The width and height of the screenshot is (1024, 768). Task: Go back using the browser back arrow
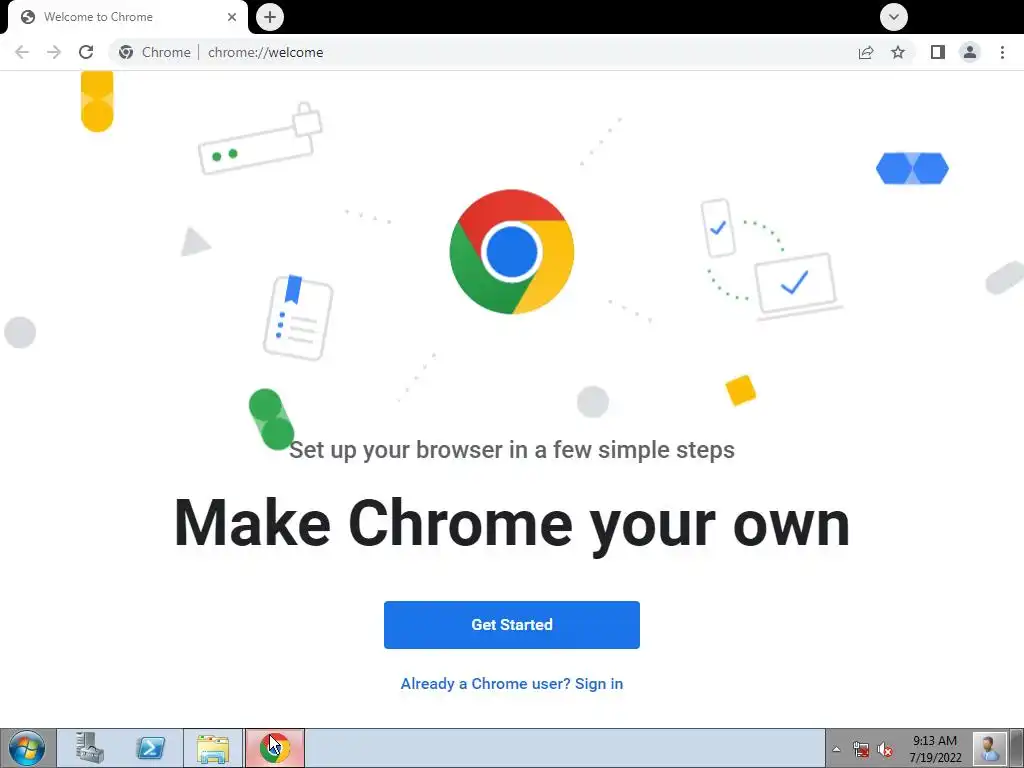pos(22,52)
